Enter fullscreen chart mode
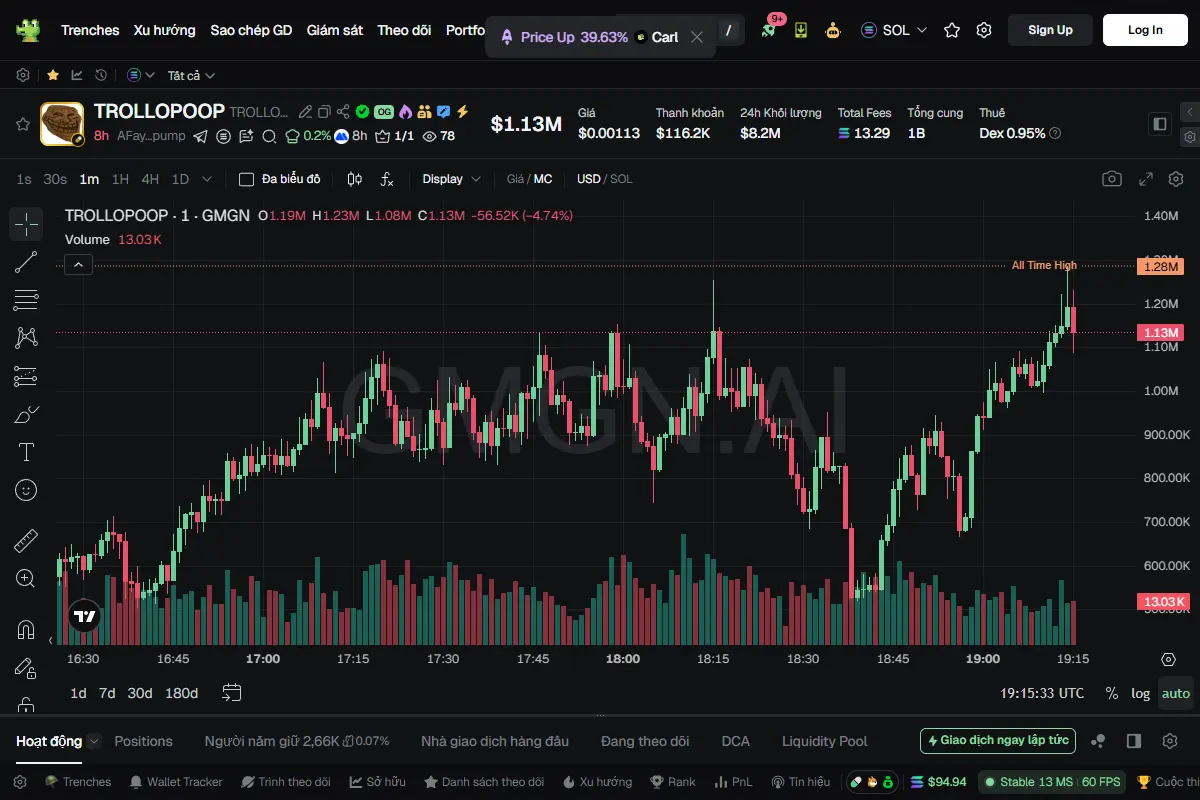The width and height of the screenshot is (1200, 800). coord(1146,179)
